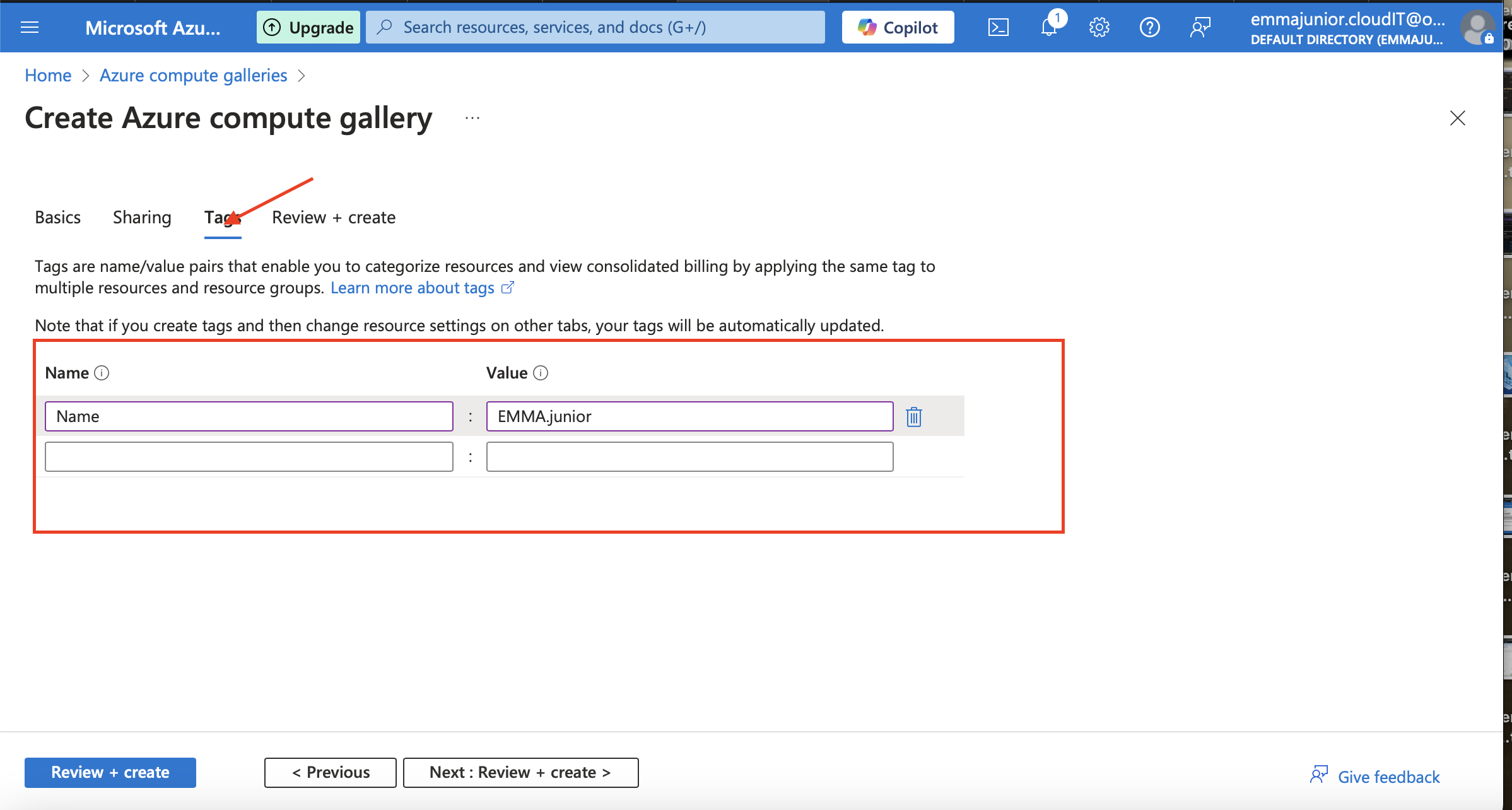Viewport: 1512px width, 810px height.
Task: Click the Upgrade button
Action: coord(308,27)
